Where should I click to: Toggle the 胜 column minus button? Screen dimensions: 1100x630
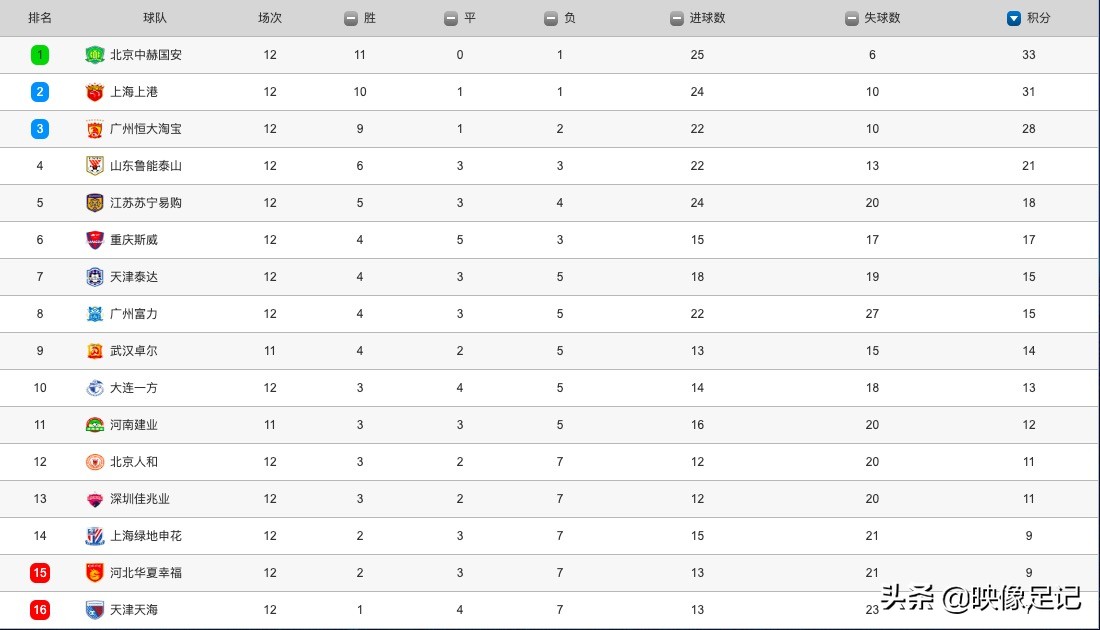tap(350, 18)
